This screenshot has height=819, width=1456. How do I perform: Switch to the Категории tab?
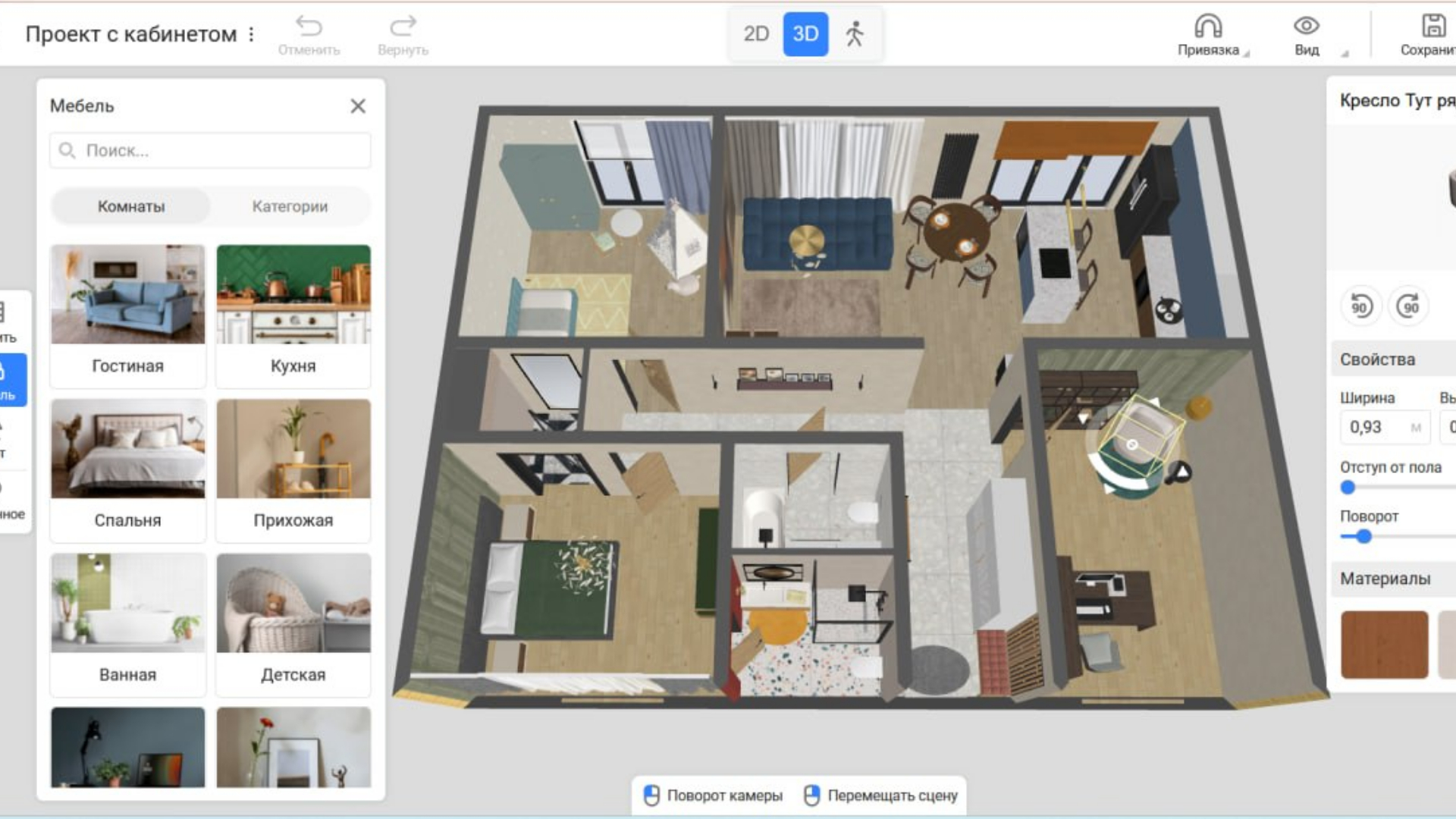tap(290, 206)
